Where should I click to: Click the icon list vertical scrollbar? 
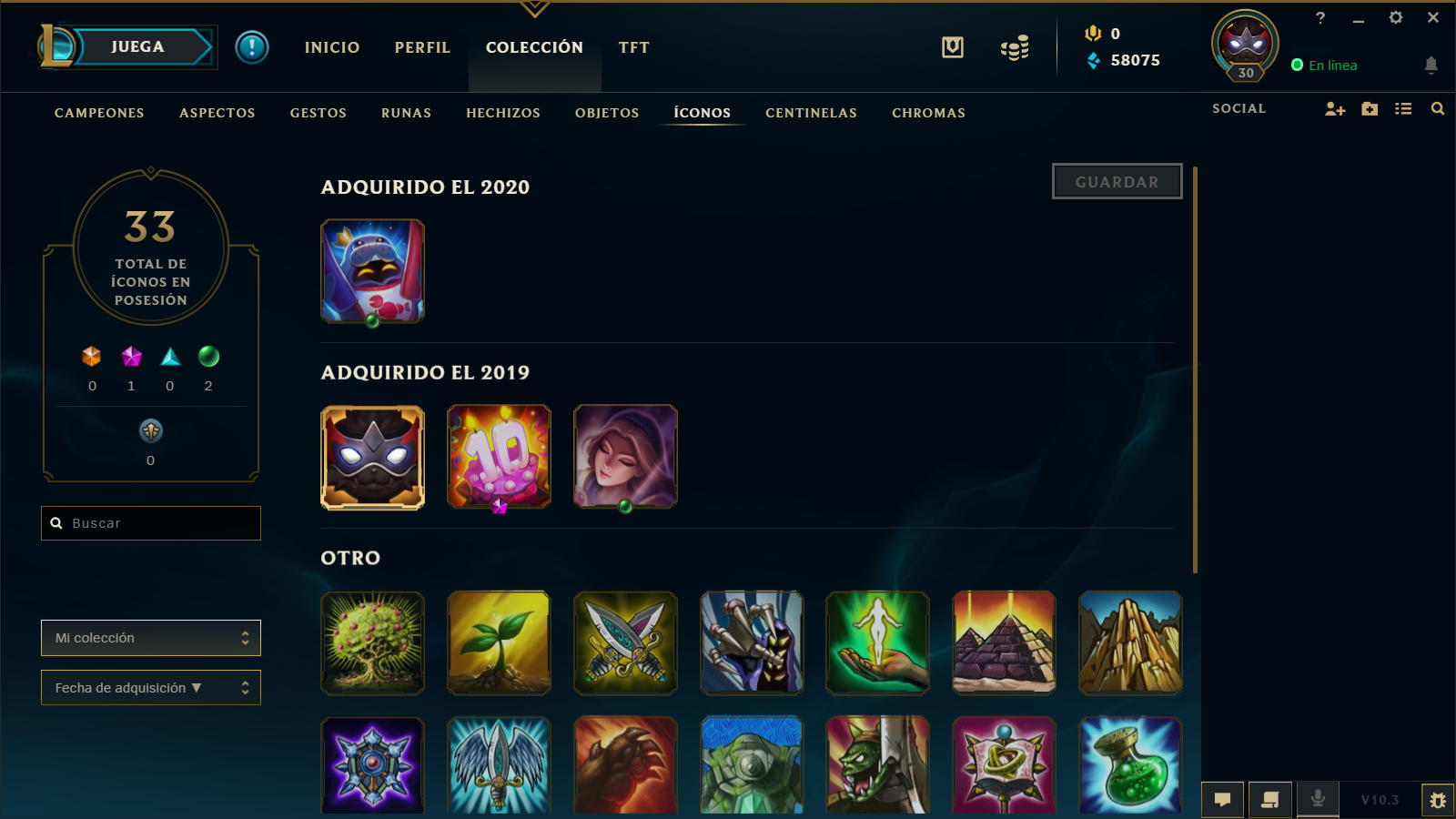1195,369
